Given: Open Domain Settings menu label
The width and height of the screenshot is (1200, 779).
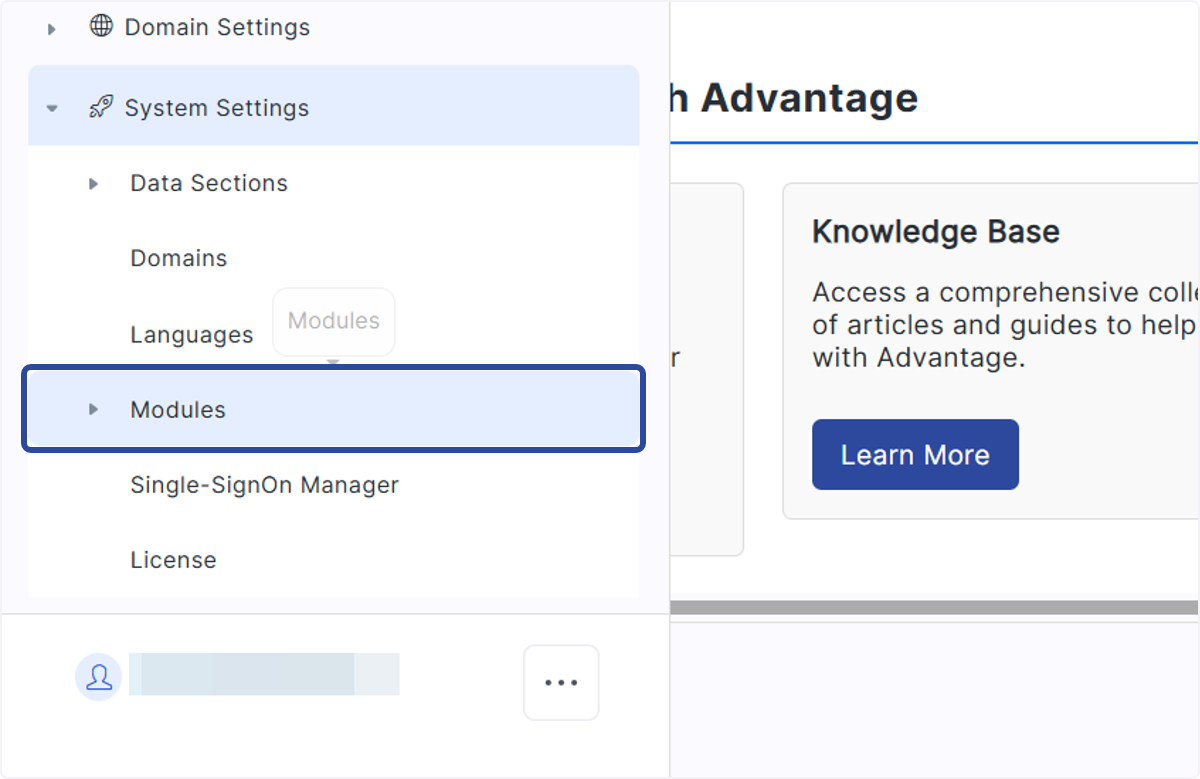Looking at the screenshot, I should (x=217, y=27).
